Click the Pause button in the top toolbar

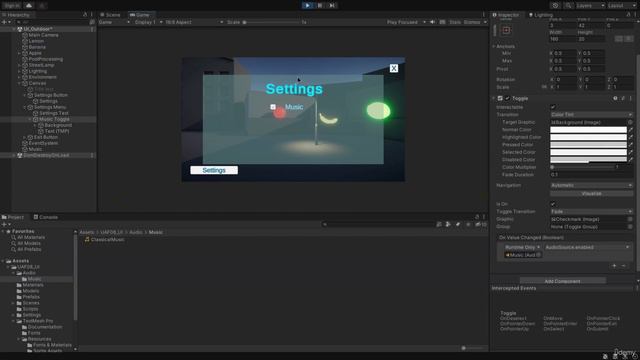tap(320, 5)
